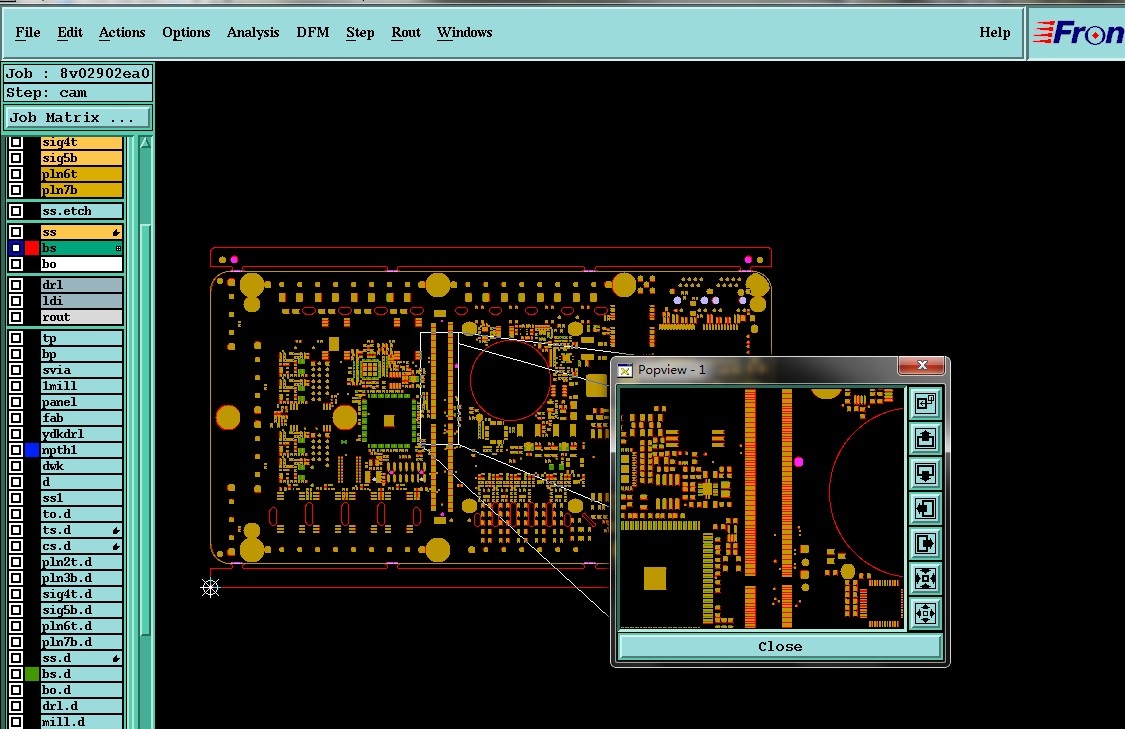This screenshot has height=729, width=1125.
Task: Select the pln6t layer name
Action: (x=81, y=174)
